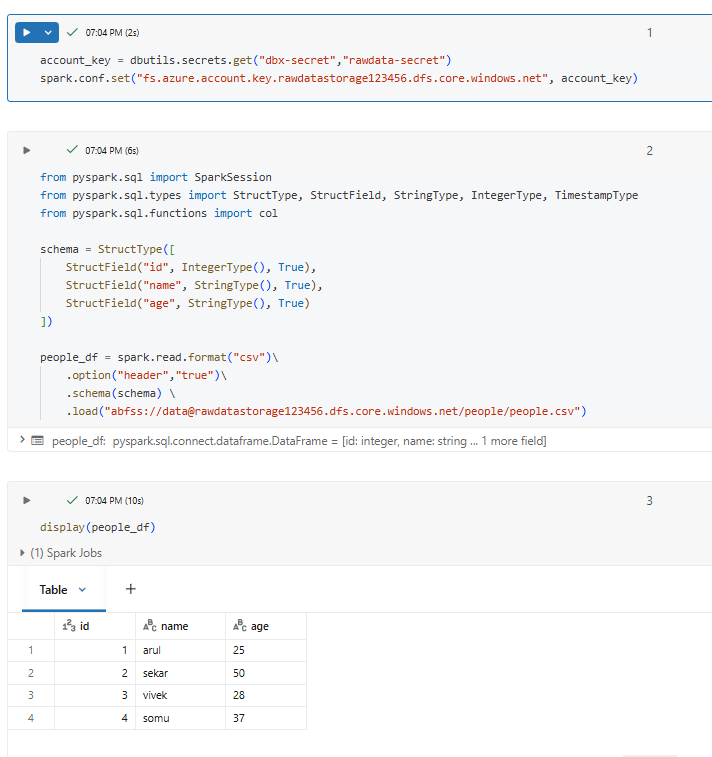This screenshot has height=757, width=712.
Task: Expand the people_df DataFrame schema details
Action: click(23, 441)
